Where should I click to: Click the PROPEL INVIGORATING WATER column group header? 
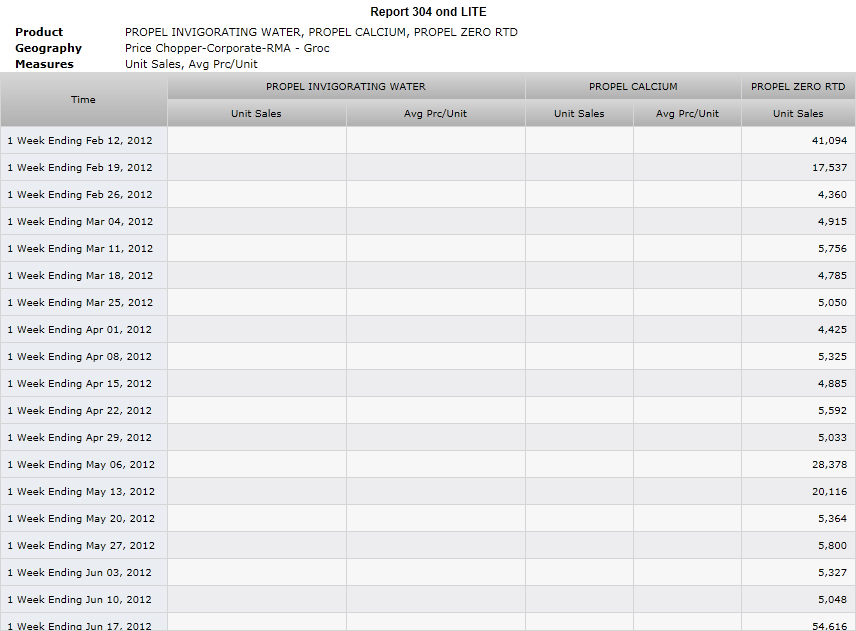[346, 86]
